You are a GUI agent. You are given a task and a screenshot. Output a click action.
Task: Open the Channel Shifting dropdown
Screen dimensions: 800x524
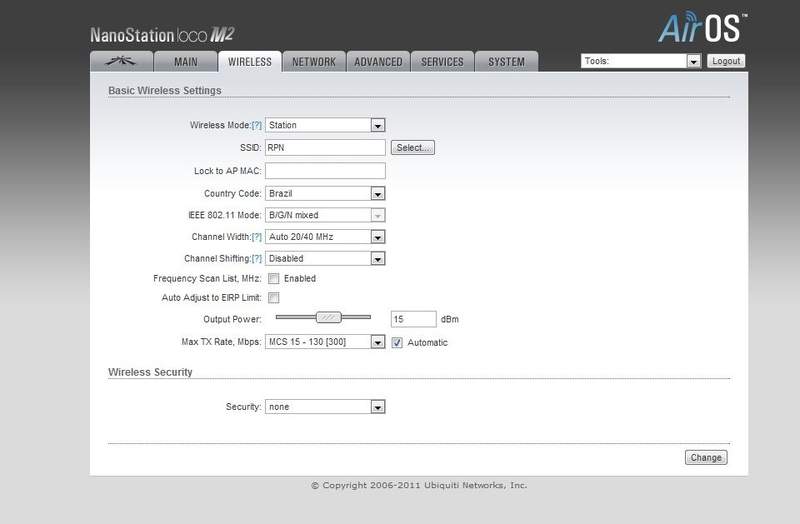click(x=325, y=259)
